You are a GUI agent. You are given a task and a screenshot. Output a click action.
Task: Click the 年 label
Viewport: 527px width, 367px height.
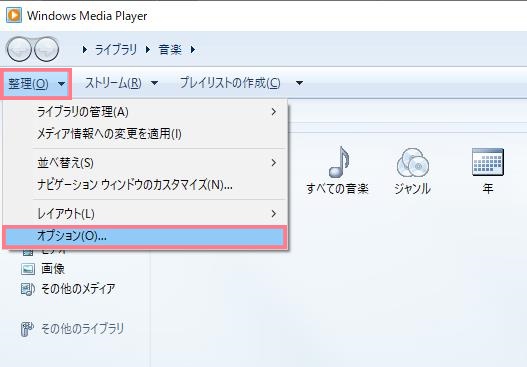point(488,189)
